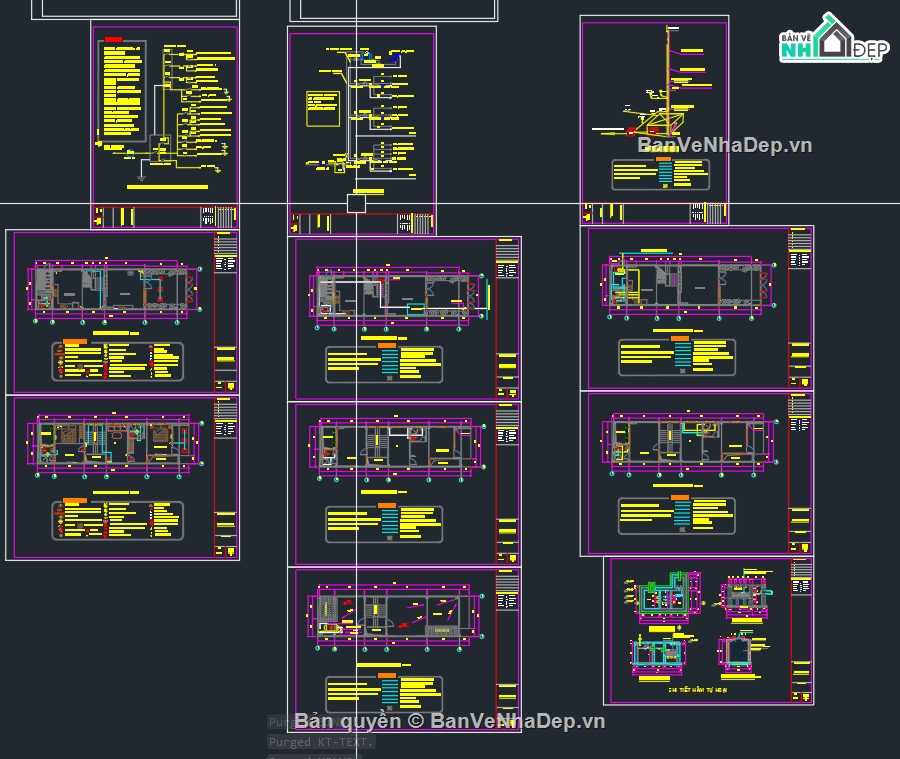Viewport: 900px width, 759px height.
Task: Select the furnished floor plan in left column
Action: (x=115, y=444)
